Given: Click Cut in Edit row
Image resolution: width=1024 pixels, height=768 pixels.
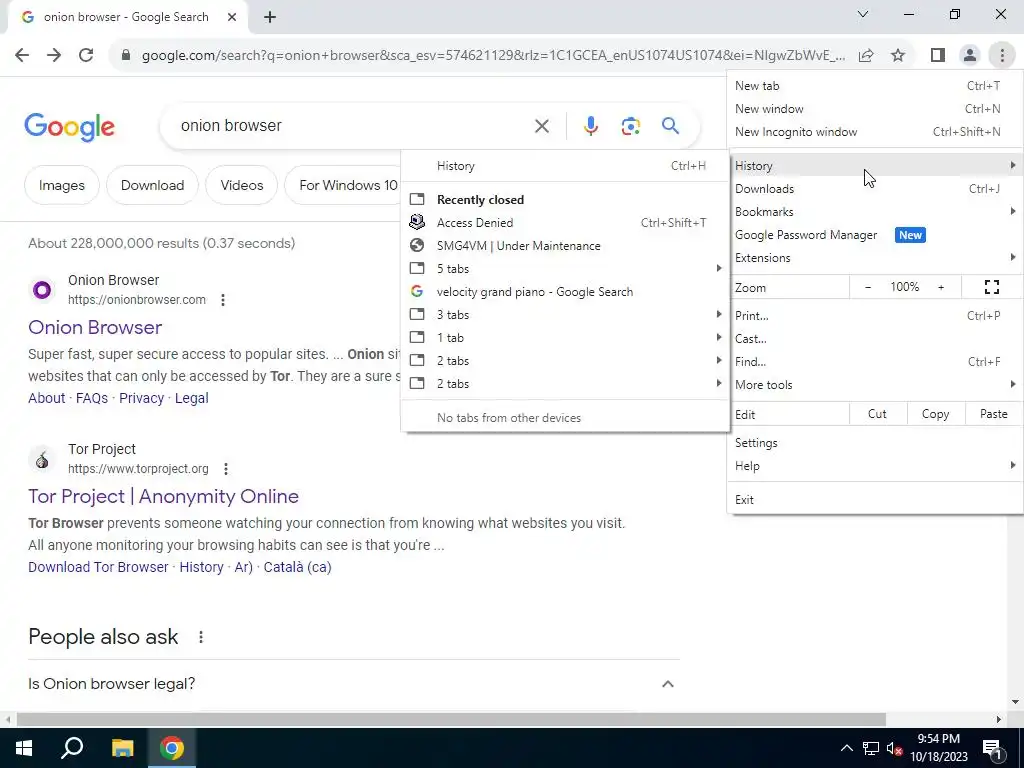Looking at the screenshot, I should tap(877, 414).
